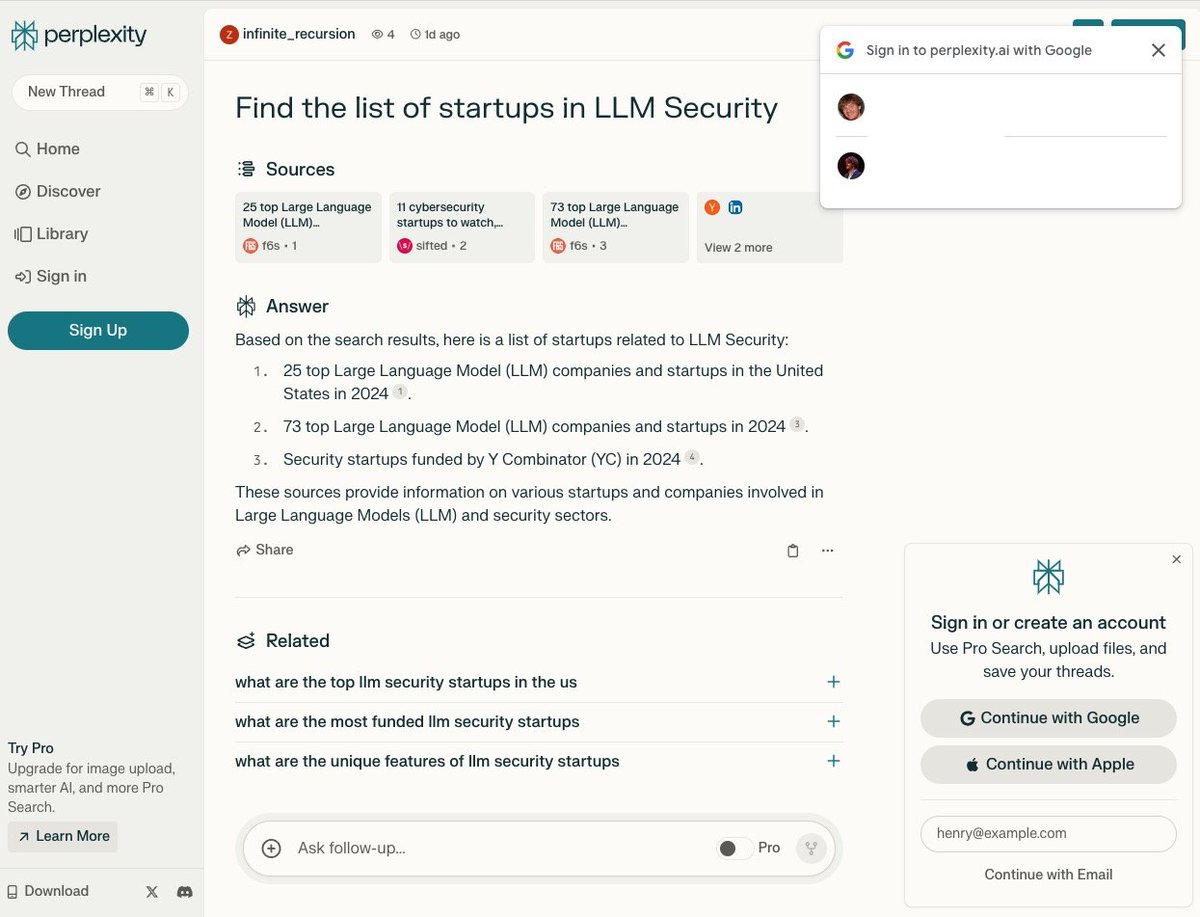Click the Related section icon
Viewport: 1200px width, 917px height.
click(x=246, y=641)
